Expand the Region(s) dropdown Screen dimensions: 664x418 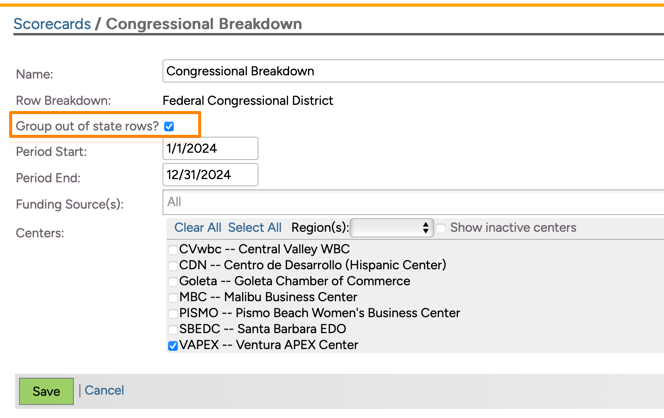tap(391, 228)
